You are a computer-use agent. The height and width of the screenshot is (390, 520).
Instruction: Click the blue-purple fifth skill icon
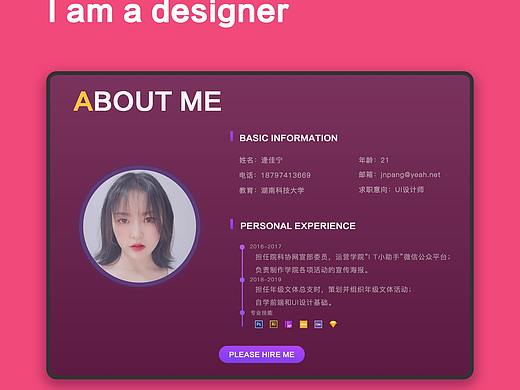coord(318,324)
